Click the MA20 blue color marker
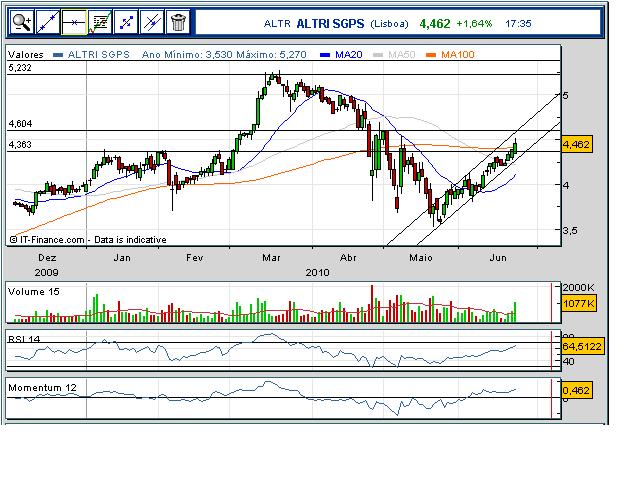The height and width of the screenshot is (480, 640). coord(325,55)
